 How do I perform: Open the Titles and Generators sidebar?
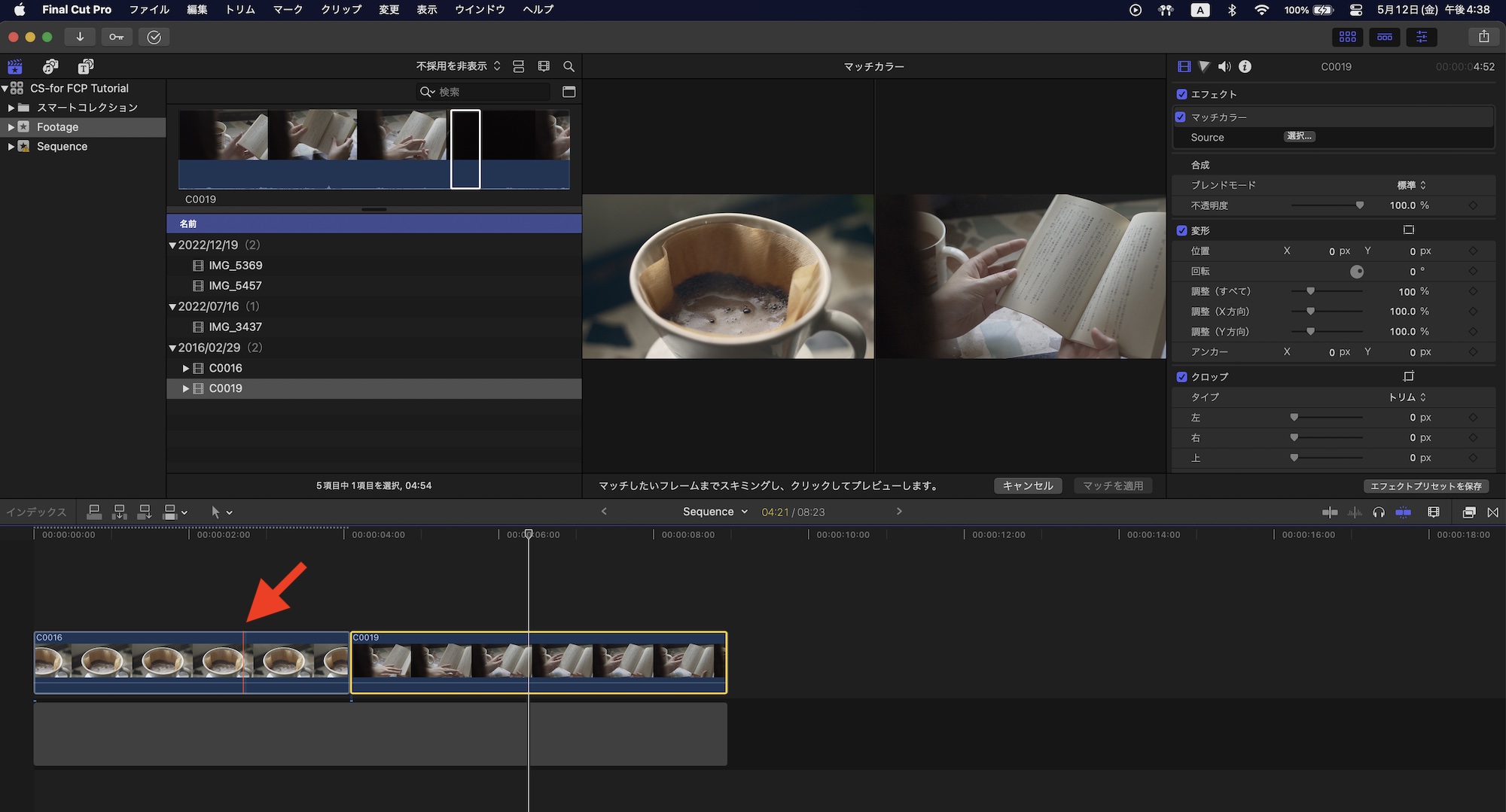pos(86,66)
